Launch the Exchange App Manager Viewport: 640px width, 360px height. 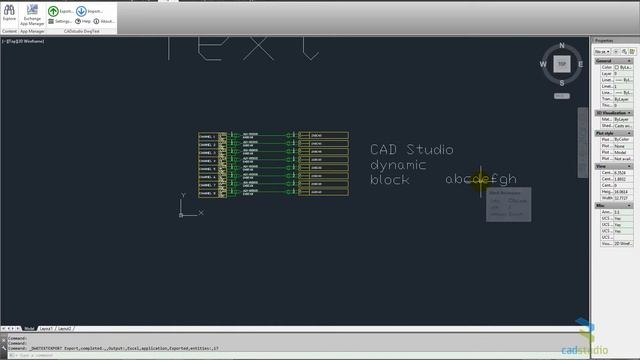pyautogui.click(x=32, y=15)
